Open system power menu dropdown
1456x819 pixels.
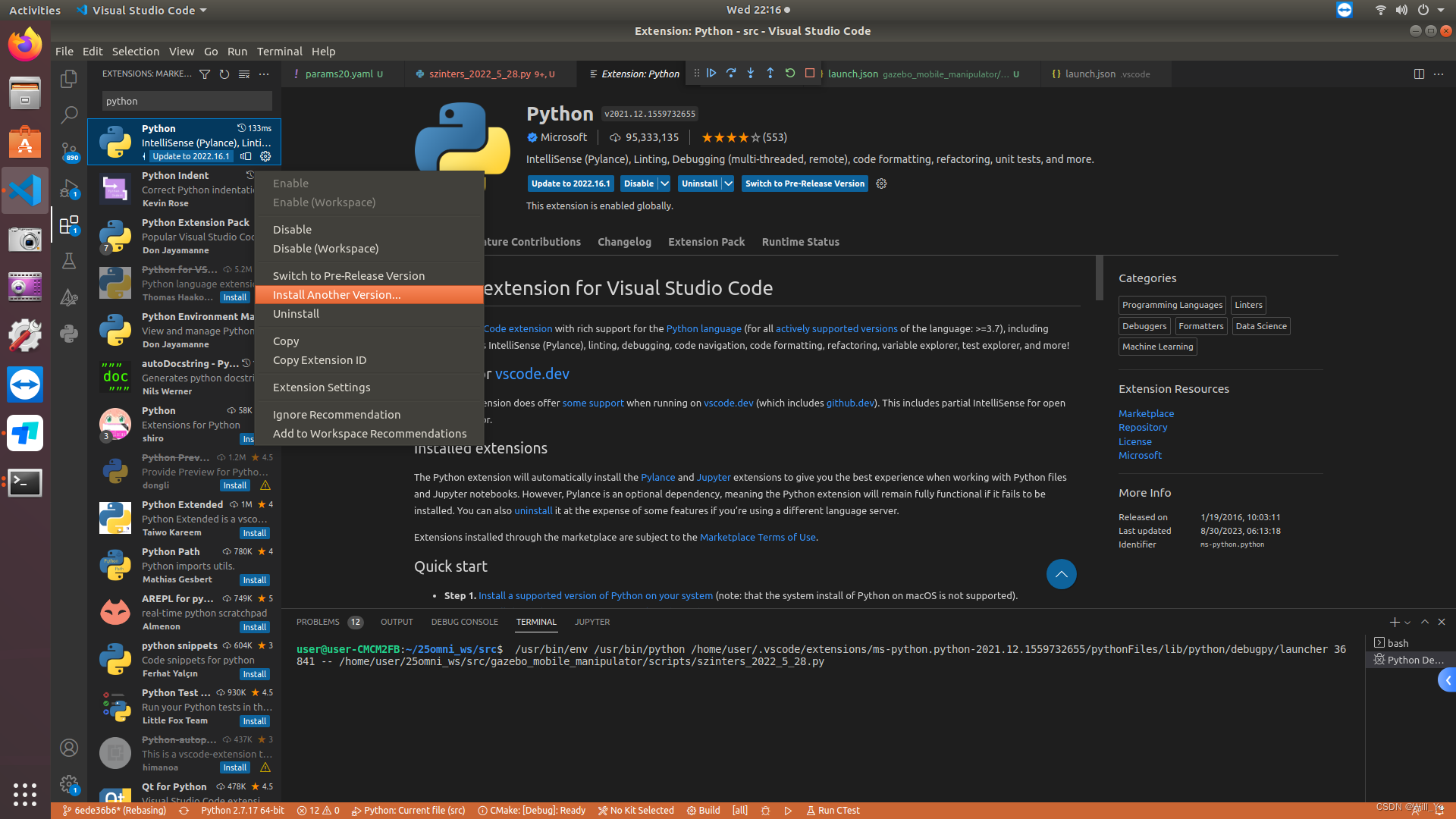pos(1431,10)
